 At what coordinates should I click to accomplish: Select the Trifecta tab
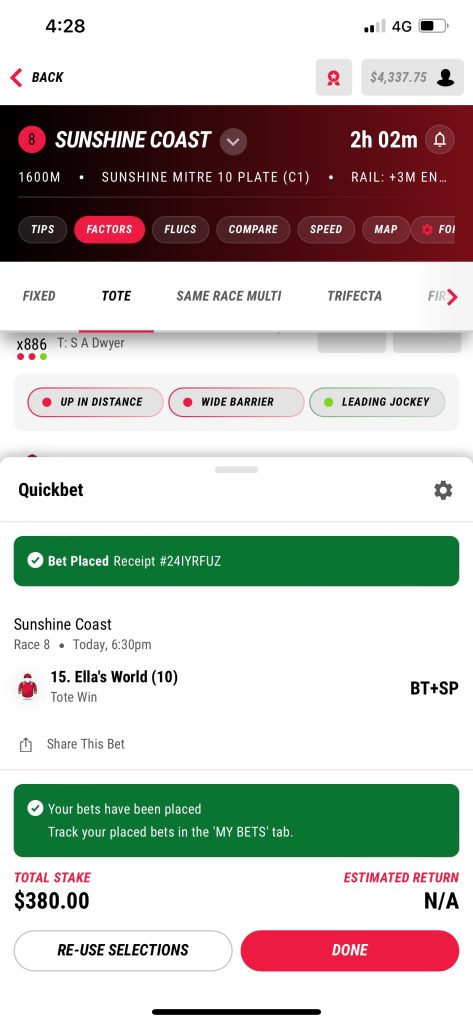354,296
